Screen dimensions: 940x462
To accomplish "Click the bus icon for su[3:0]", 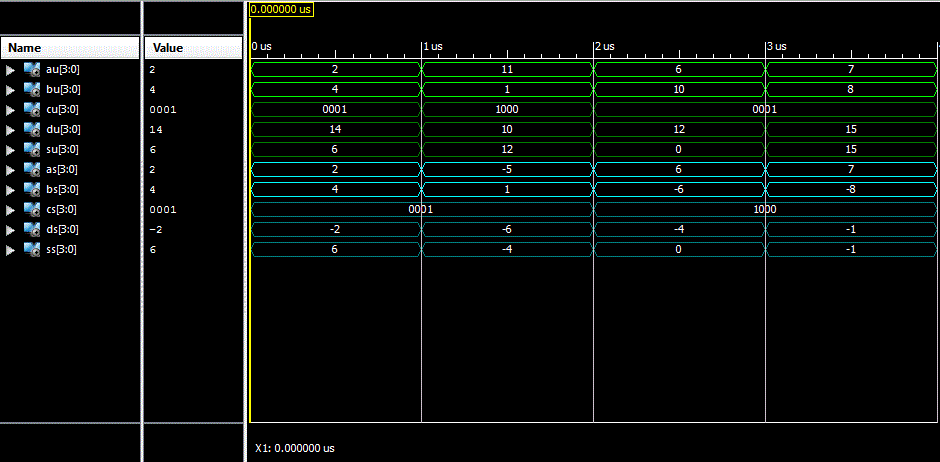I will pos(31,150).
